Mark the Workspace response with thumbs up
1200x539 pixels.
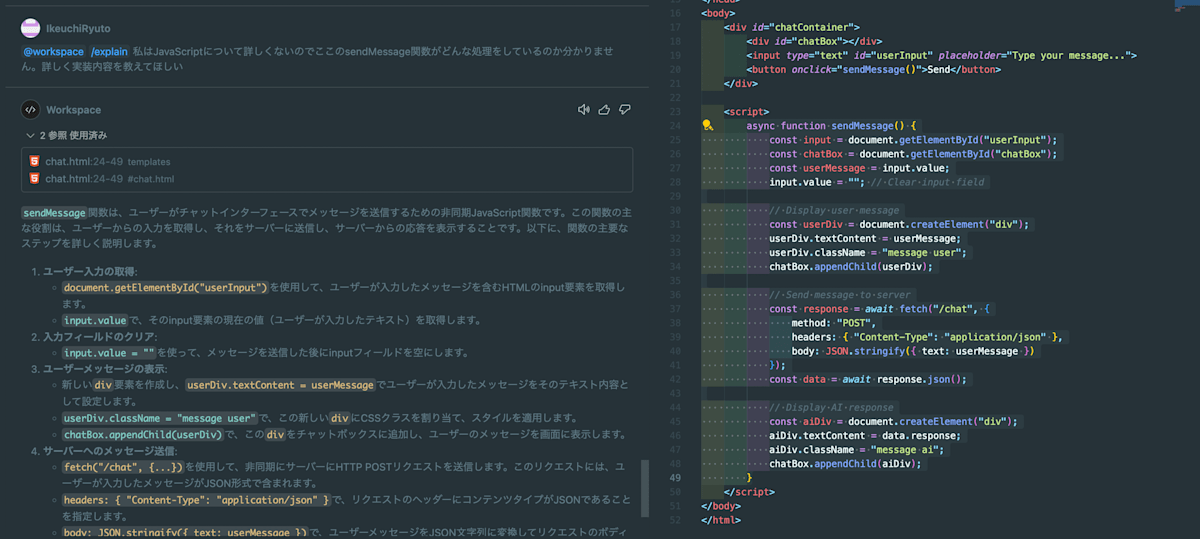604,110
